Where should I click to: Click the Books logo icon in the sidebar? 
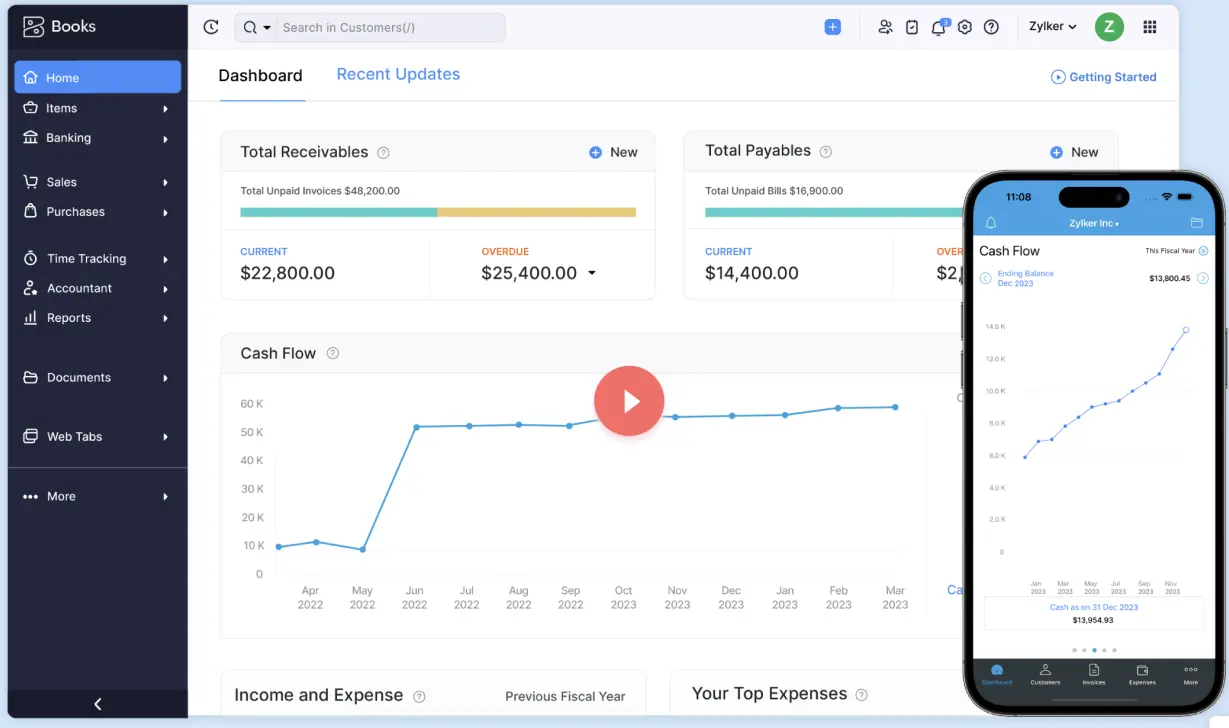point(34,27)
